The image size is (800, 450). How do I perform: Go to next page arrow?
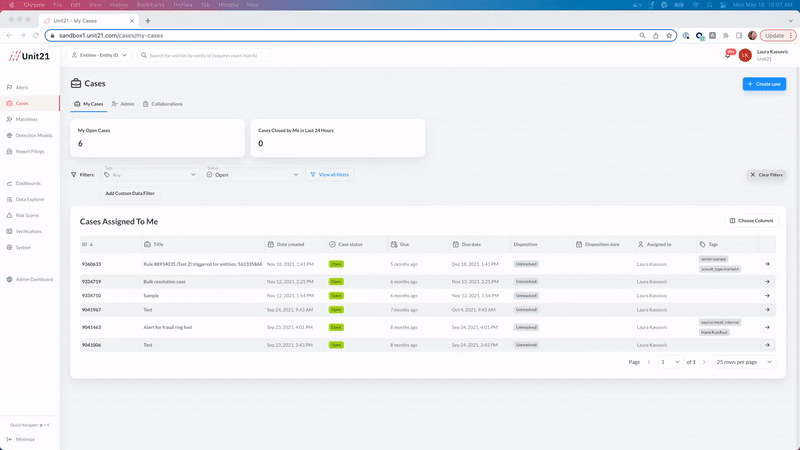(704, 362)
